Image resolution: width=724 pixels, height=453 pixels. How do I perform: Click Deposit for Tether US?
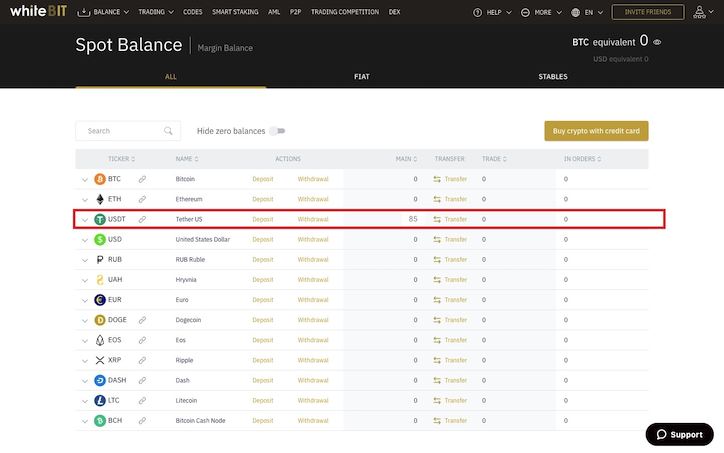[x=263, y=219]
